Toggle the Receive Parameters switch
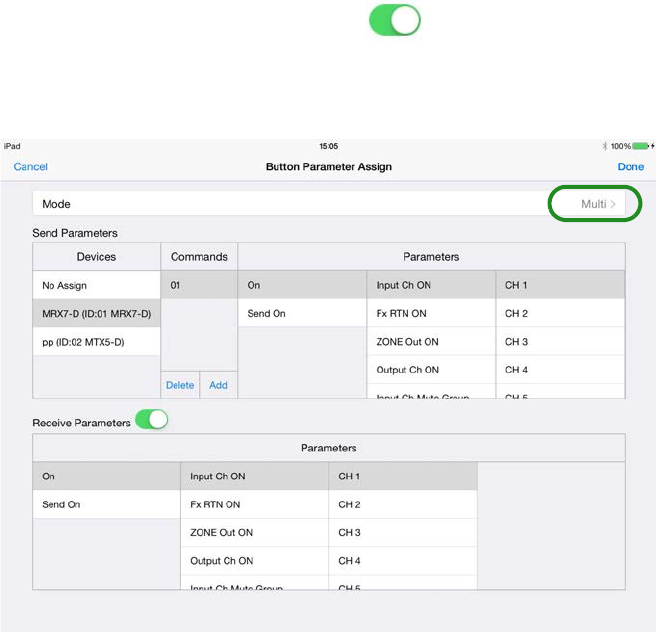The width and height of the screenshot is (656, 632). tap(152, 421)
